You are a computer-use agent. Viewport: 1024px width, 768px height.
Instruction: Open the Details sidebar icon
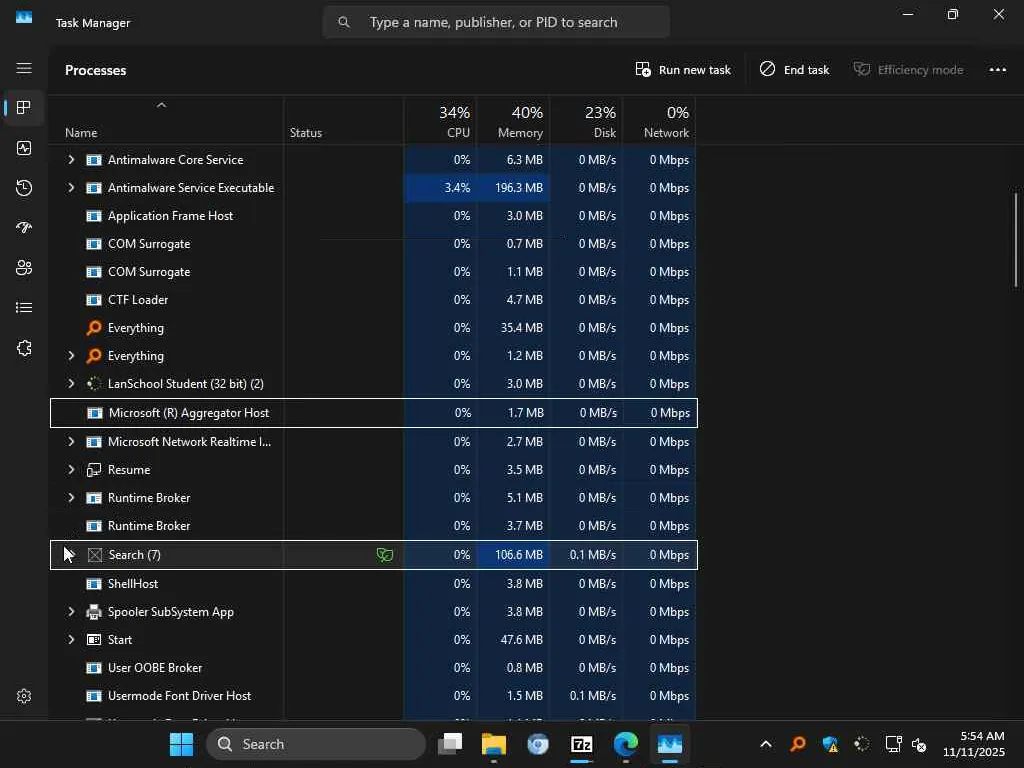pos(24,308)
